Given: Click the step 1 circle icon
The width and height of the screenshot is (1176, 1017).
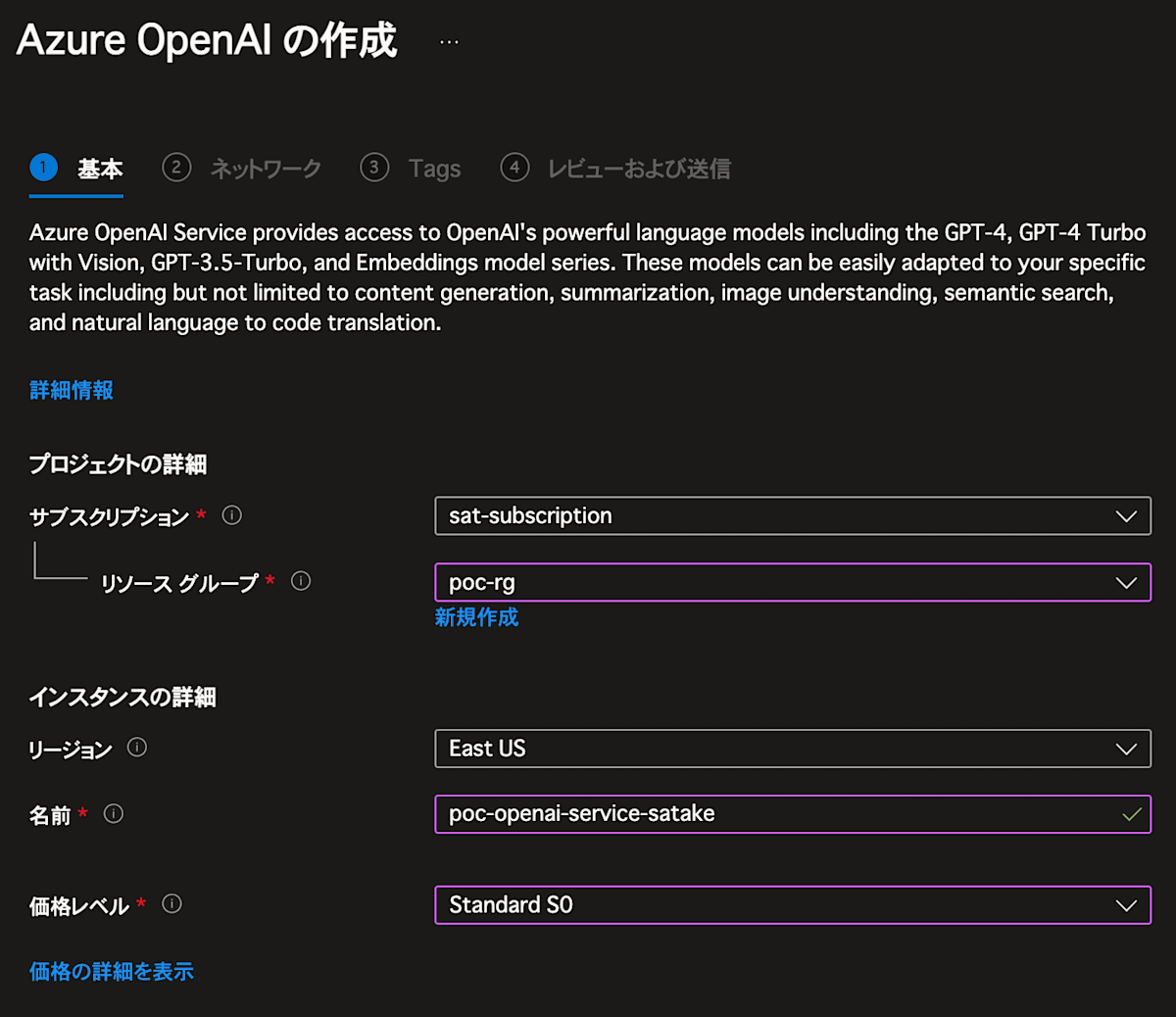Looking at the screenshot, I should point(44,168).
